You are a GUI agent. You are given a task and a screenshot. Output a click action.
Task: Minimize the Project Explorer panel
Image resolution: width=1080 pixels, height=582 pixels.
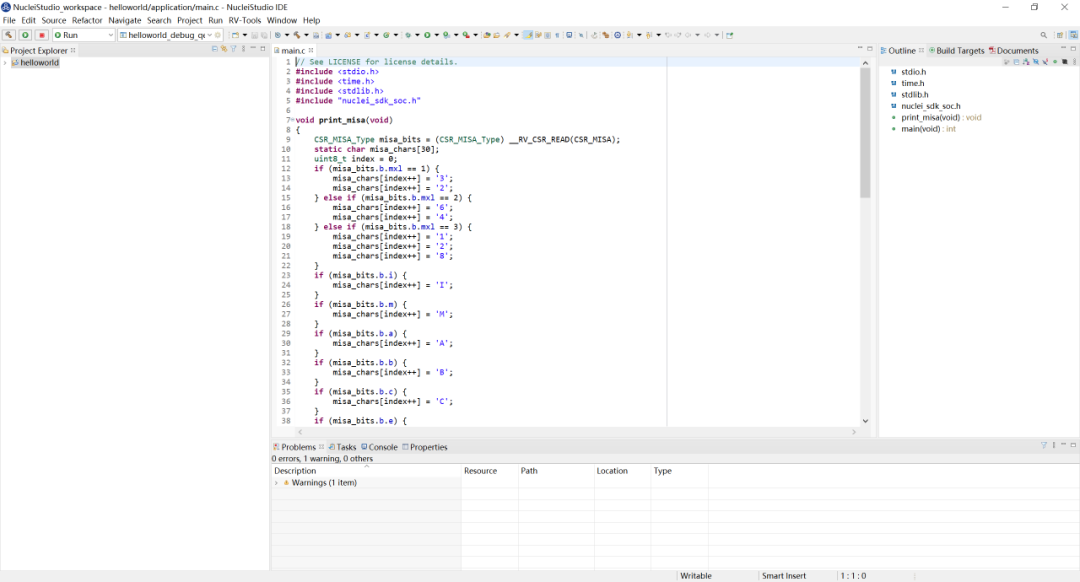253,49
